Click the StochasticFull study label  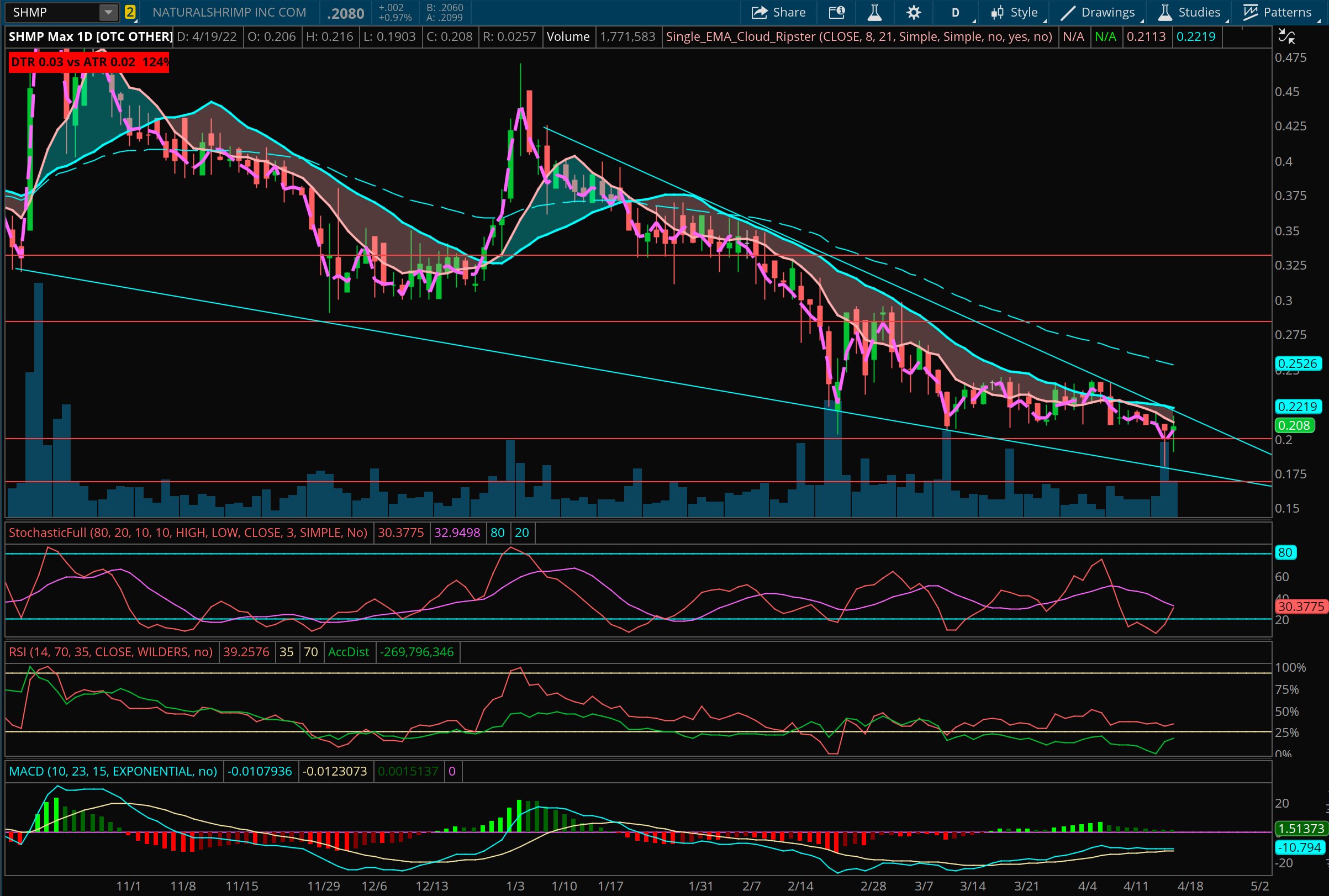coord(188,533)
